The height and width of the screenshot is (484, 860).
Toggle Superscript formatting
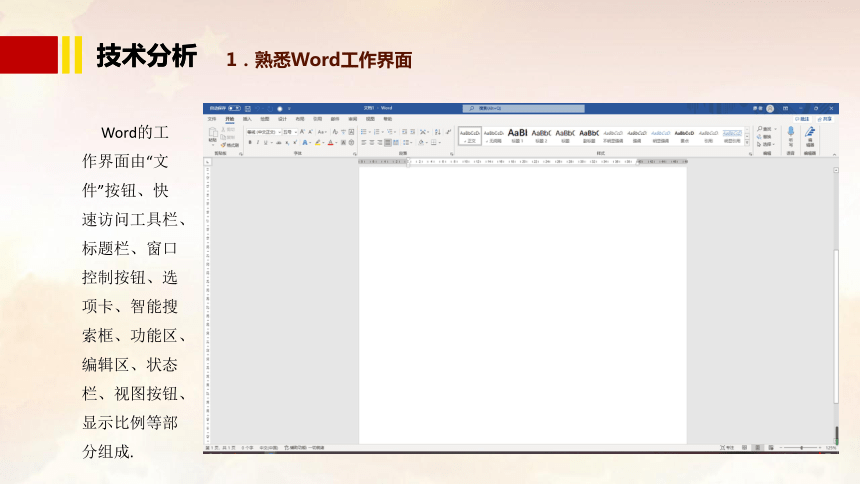[x=295, y=142]
